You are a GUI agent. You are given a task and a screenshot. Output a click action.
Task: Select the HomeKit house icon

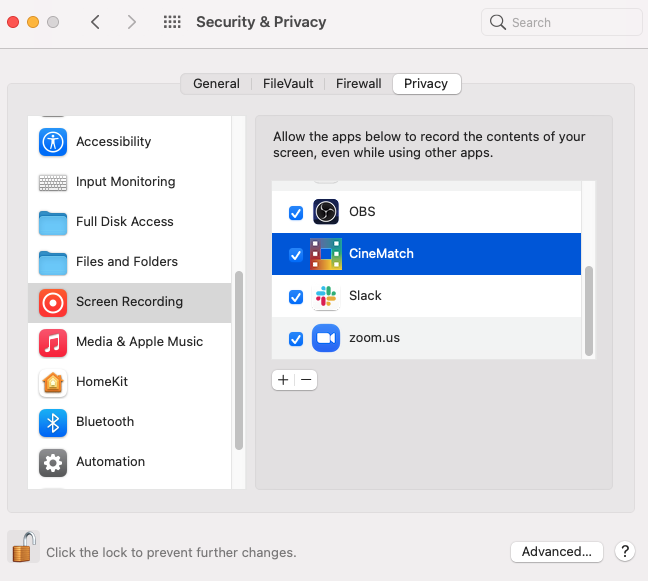click(52, 383)
